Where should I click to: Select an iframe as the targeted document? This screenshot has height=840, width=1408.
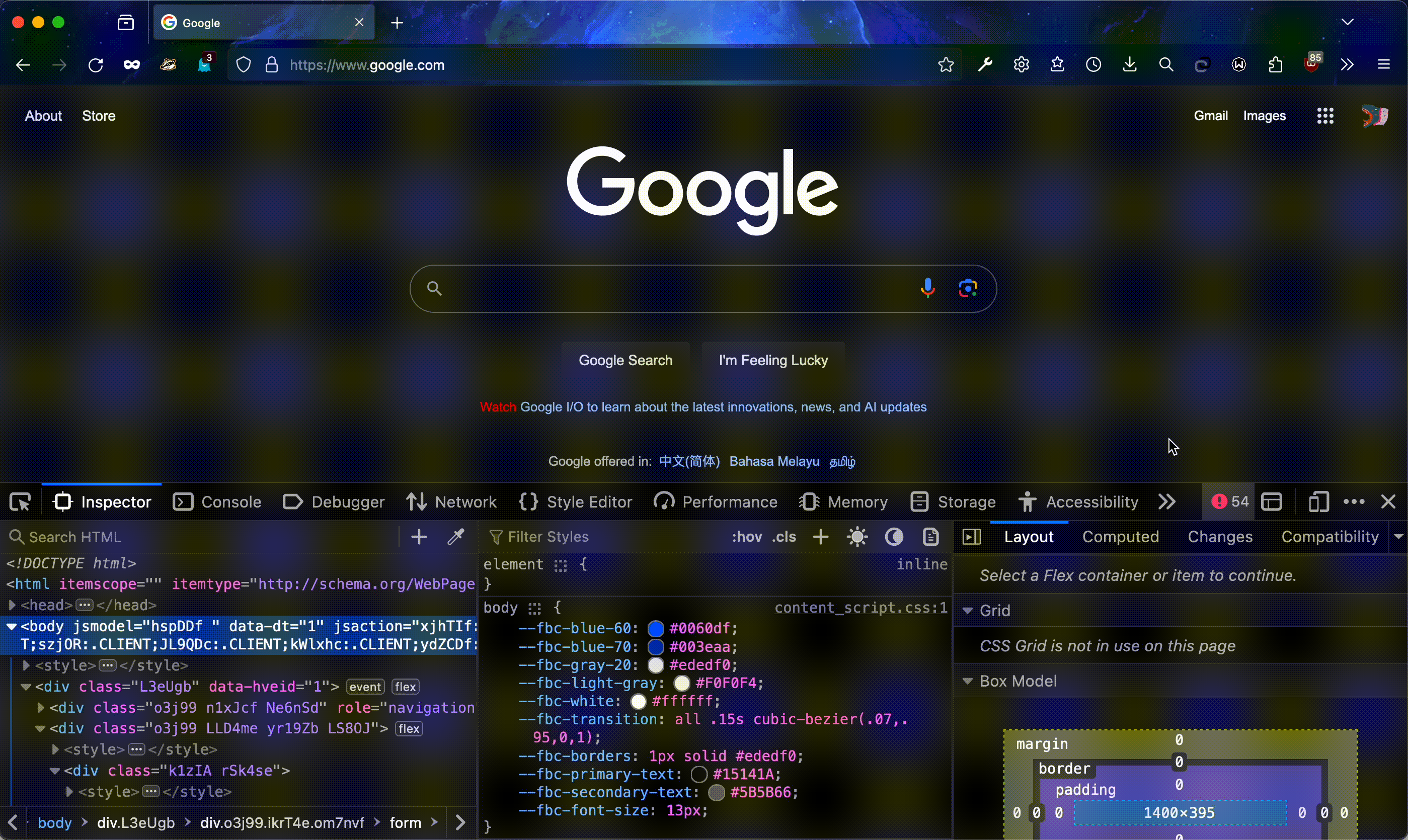coord(1272,501)
